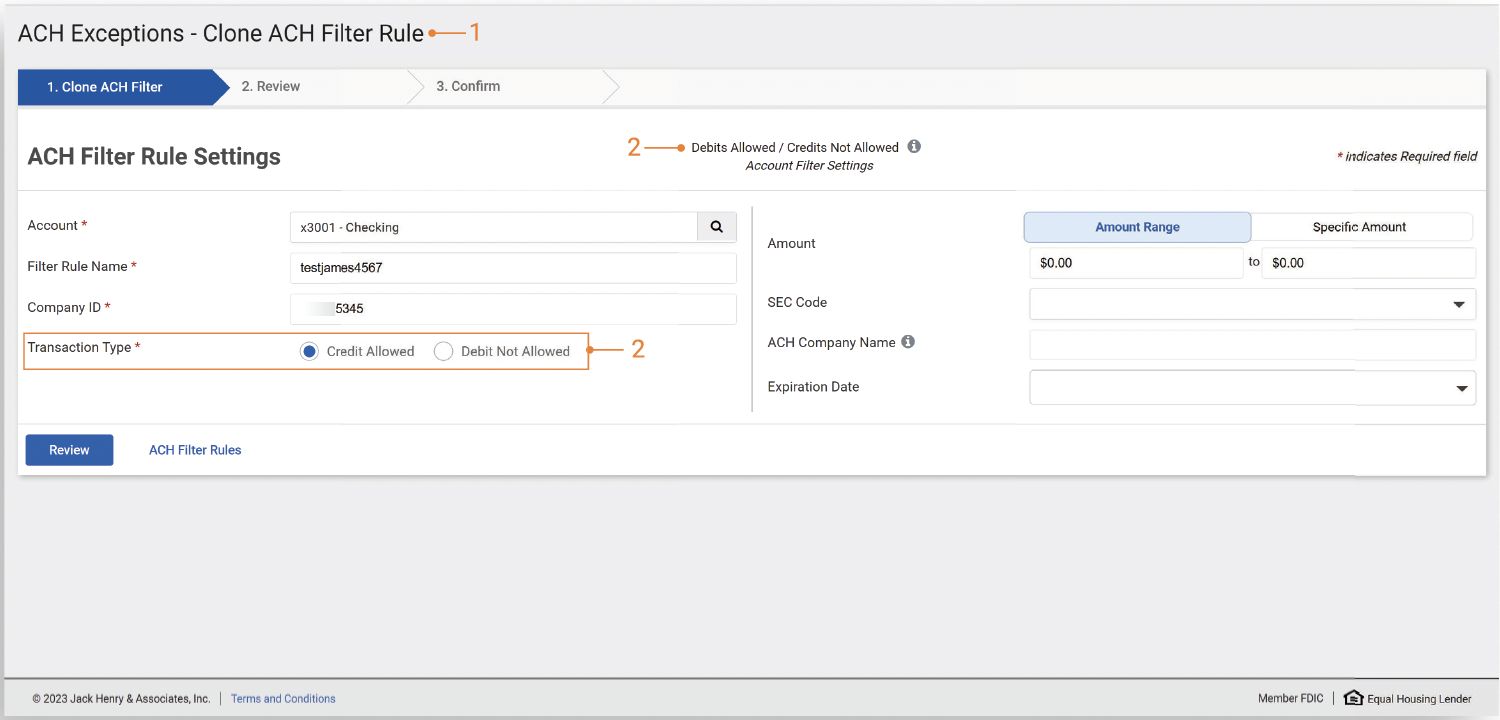Select the 1. Clone ACH Filter step
1500x720 pixels.
[x=105, y=87]
